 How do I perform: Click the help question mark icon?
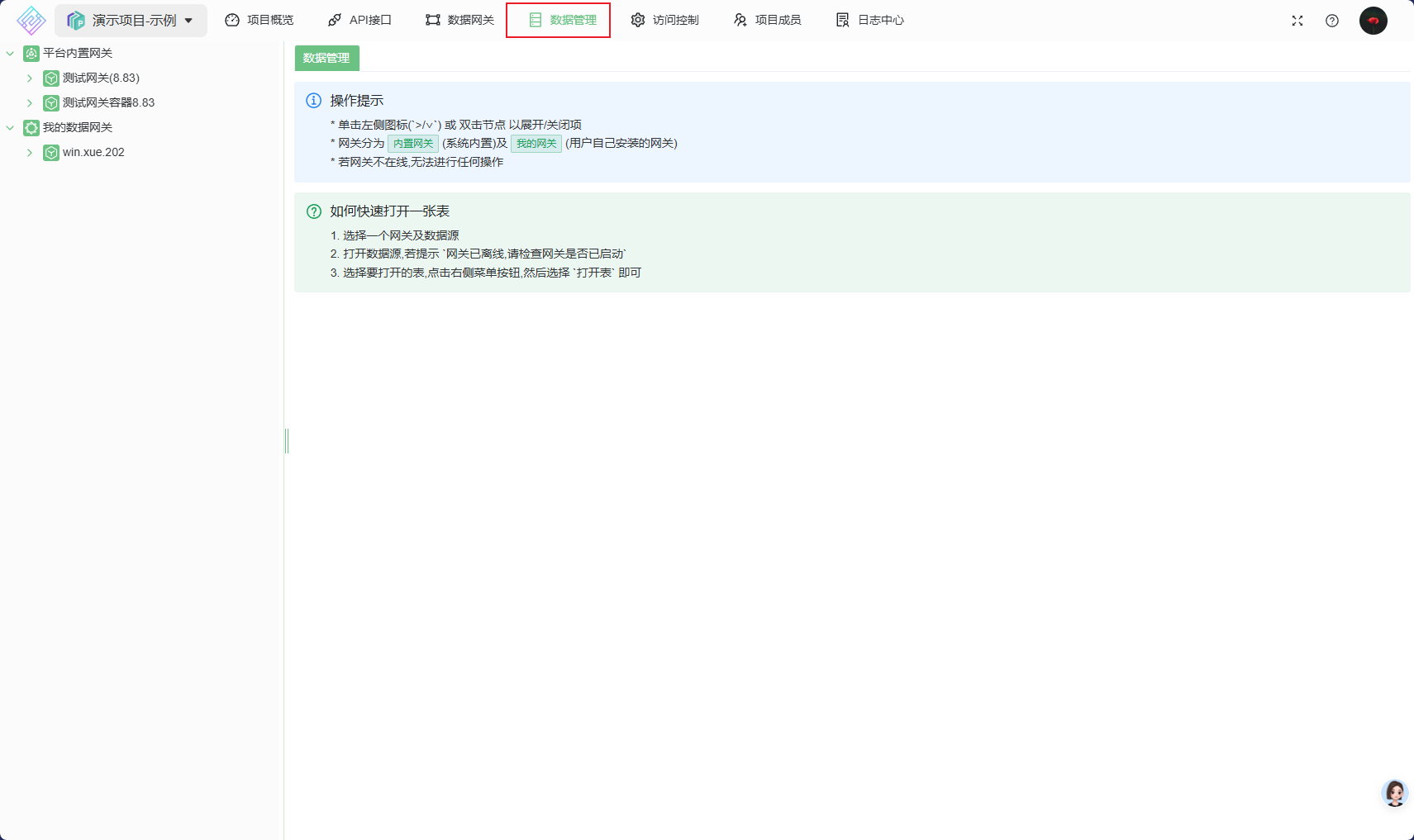click(1332, 21)
